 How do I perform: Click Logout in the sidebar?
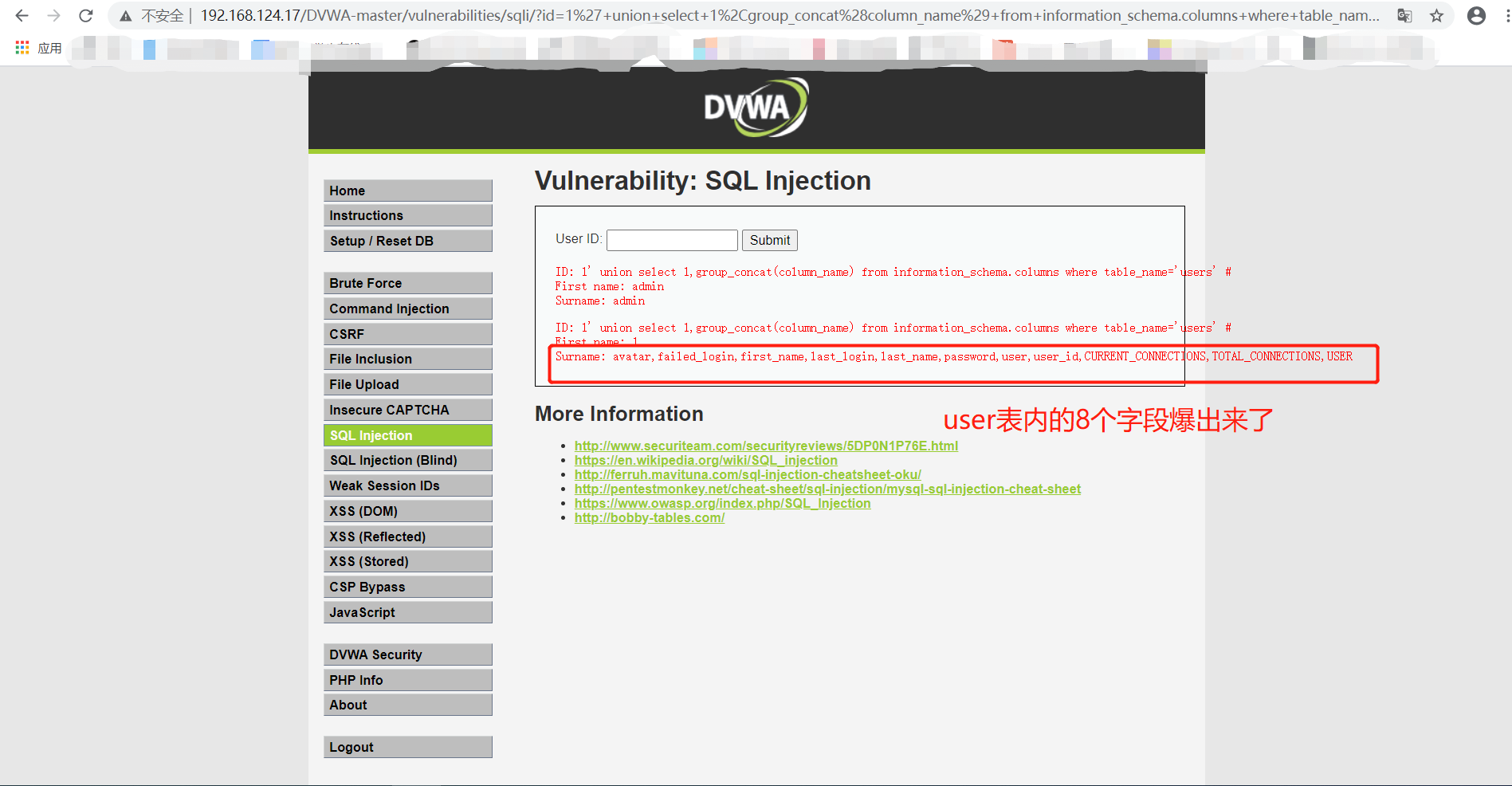(x=408, y=747)
